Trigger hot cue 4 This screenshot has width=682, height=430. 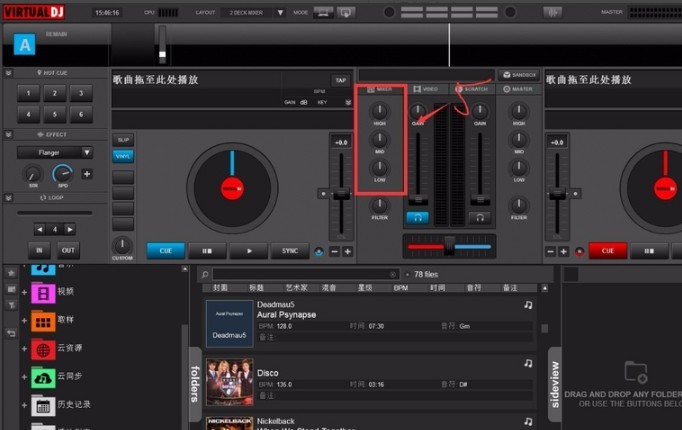click(28, 114)
